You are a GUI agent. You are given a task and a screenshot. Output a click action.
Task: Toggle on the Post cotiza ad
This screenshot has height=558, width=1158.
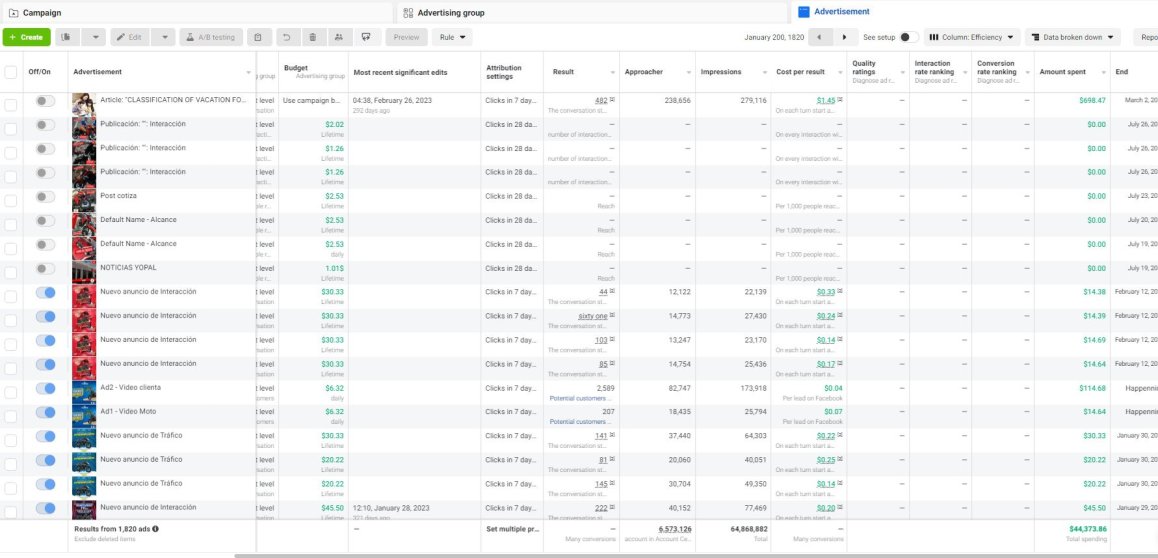coord(45,197)
